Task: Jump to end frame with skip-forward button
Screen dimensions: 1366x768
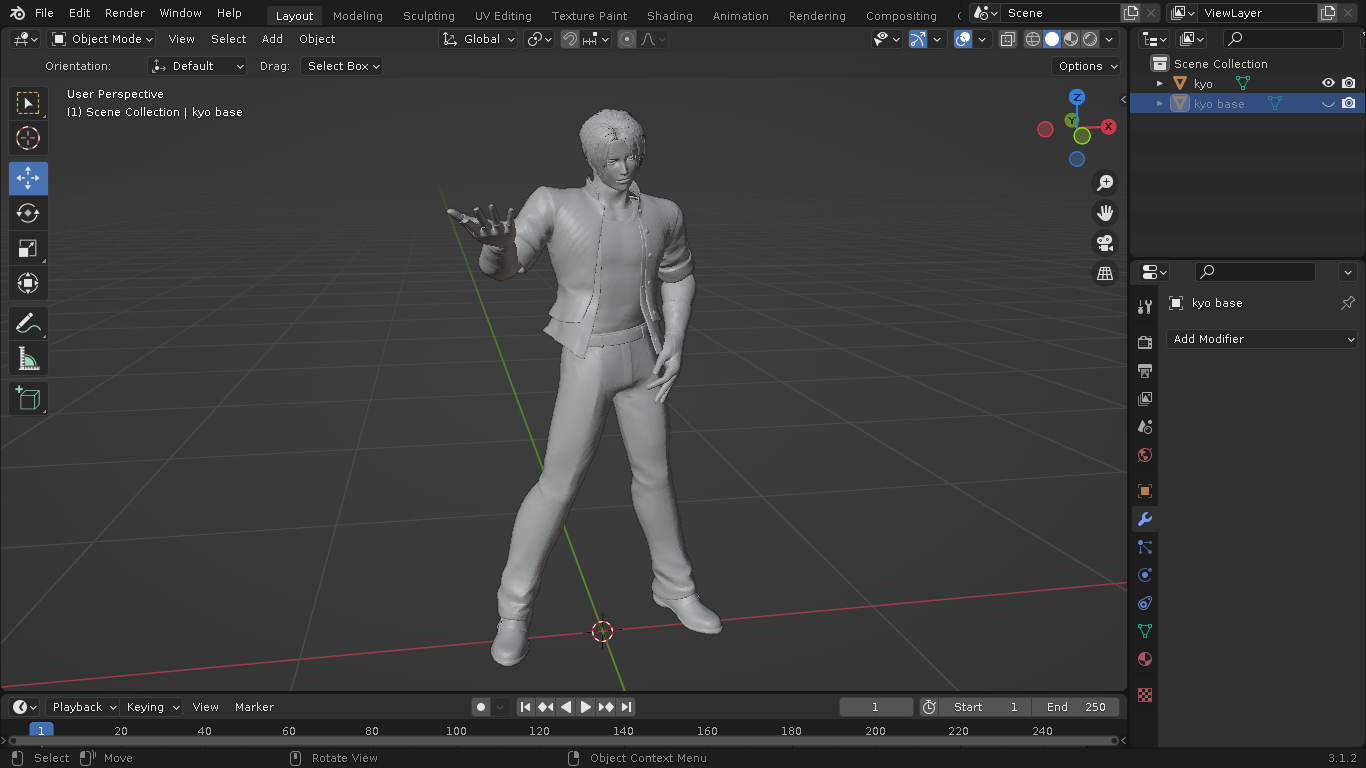Action: point(627,707)
